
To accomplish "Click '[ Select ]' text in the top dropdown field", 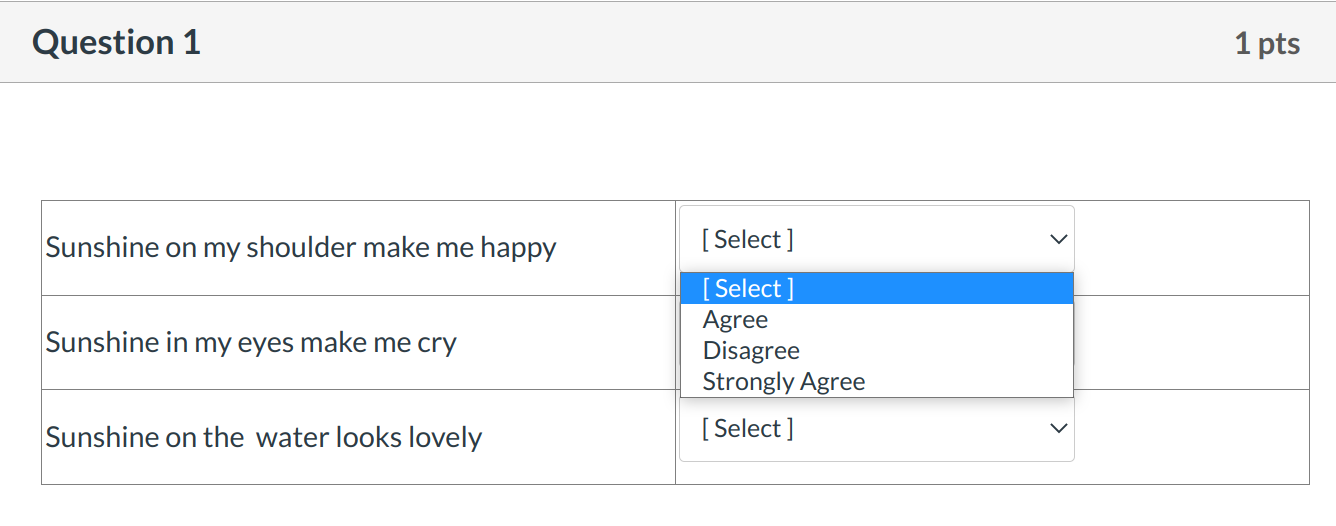I will (748, 240).
